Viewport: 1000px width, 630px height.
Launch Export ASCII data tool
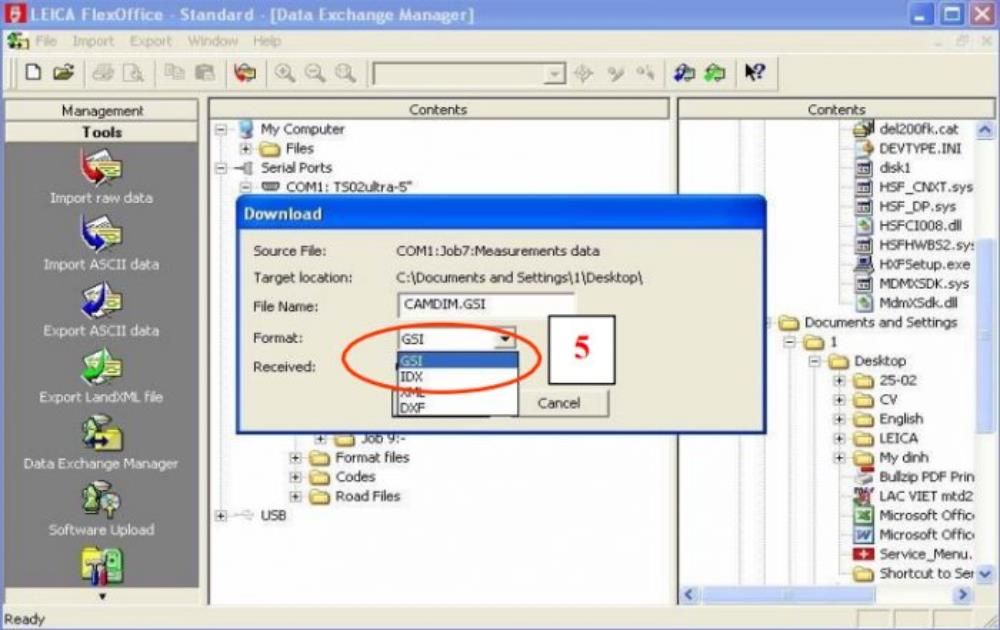coord(101,302)
